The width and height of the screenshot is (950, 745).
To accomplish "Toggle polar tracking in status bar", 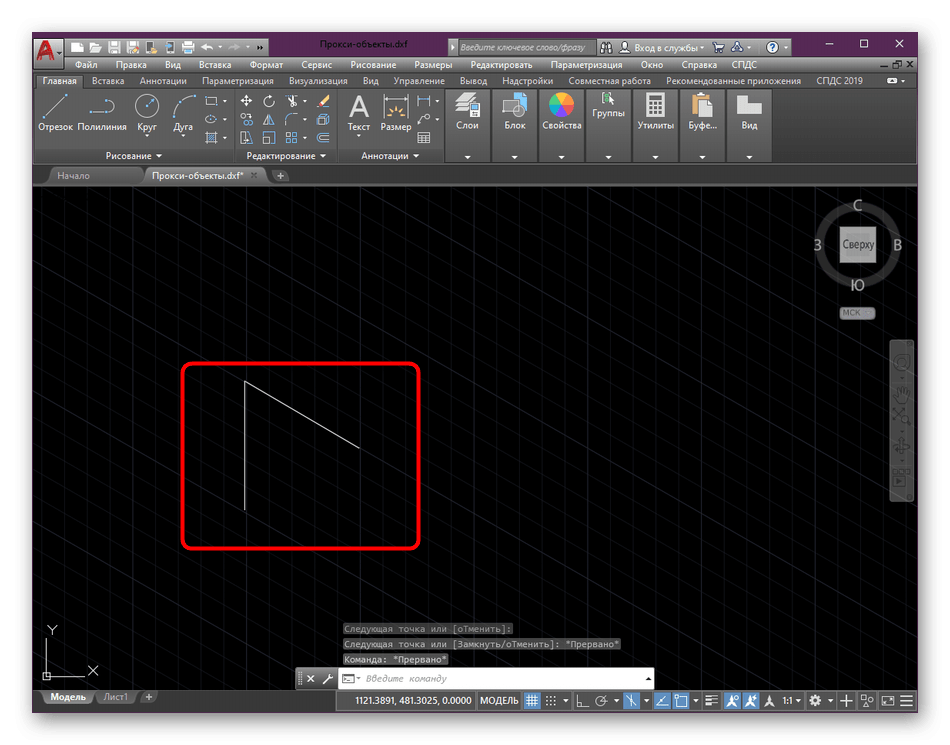I will pyautogui.click(x=601, y=700).
